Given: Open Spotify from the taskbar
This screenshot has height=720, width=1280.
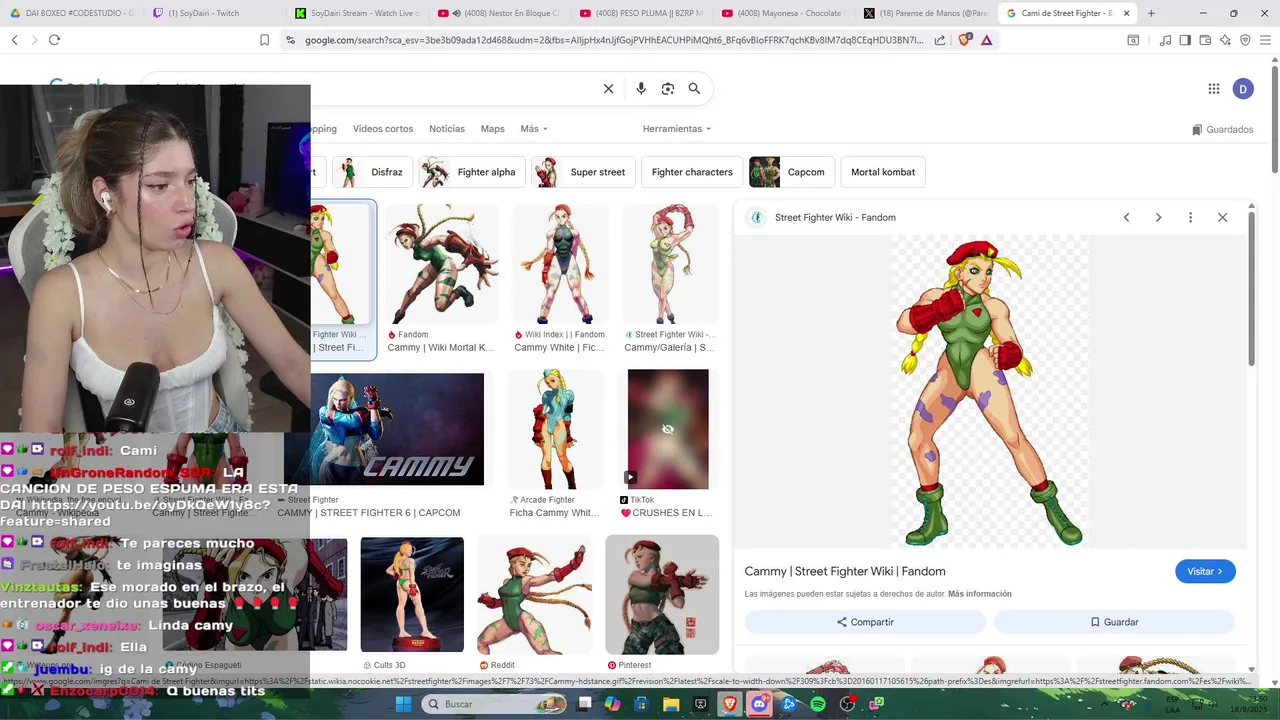Looking at the screenshot, I should [x=818, y=704].
